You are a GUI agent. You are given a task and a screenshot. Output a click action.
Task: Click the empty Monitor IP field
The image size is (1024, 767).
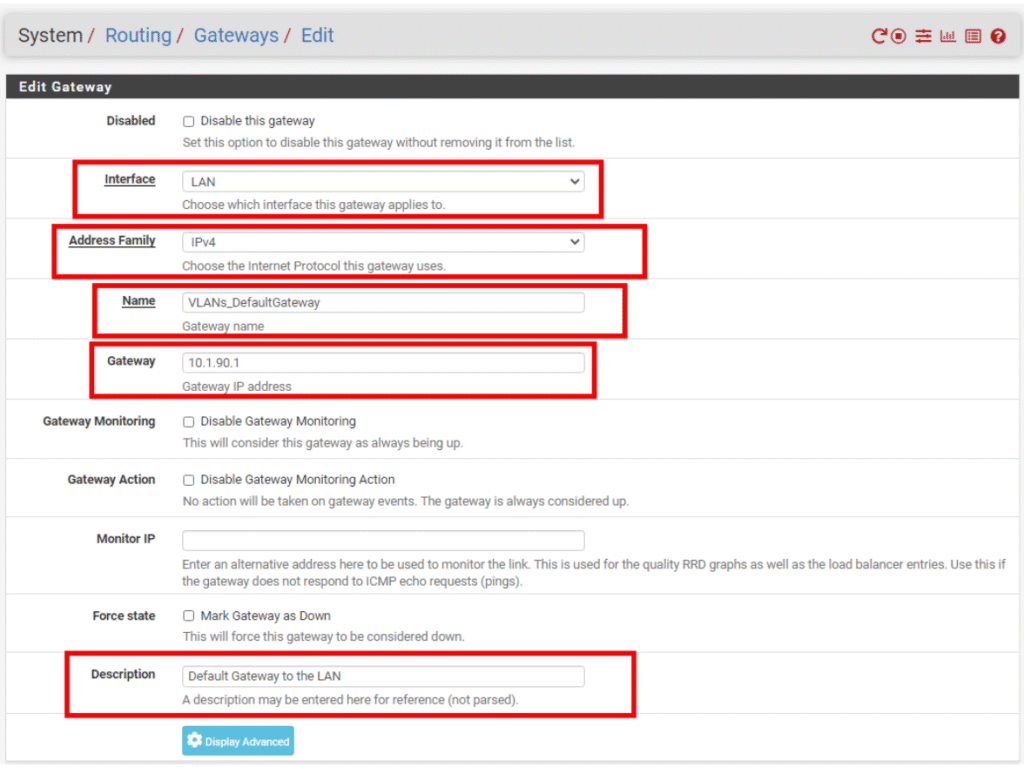(x=383, y=540)
